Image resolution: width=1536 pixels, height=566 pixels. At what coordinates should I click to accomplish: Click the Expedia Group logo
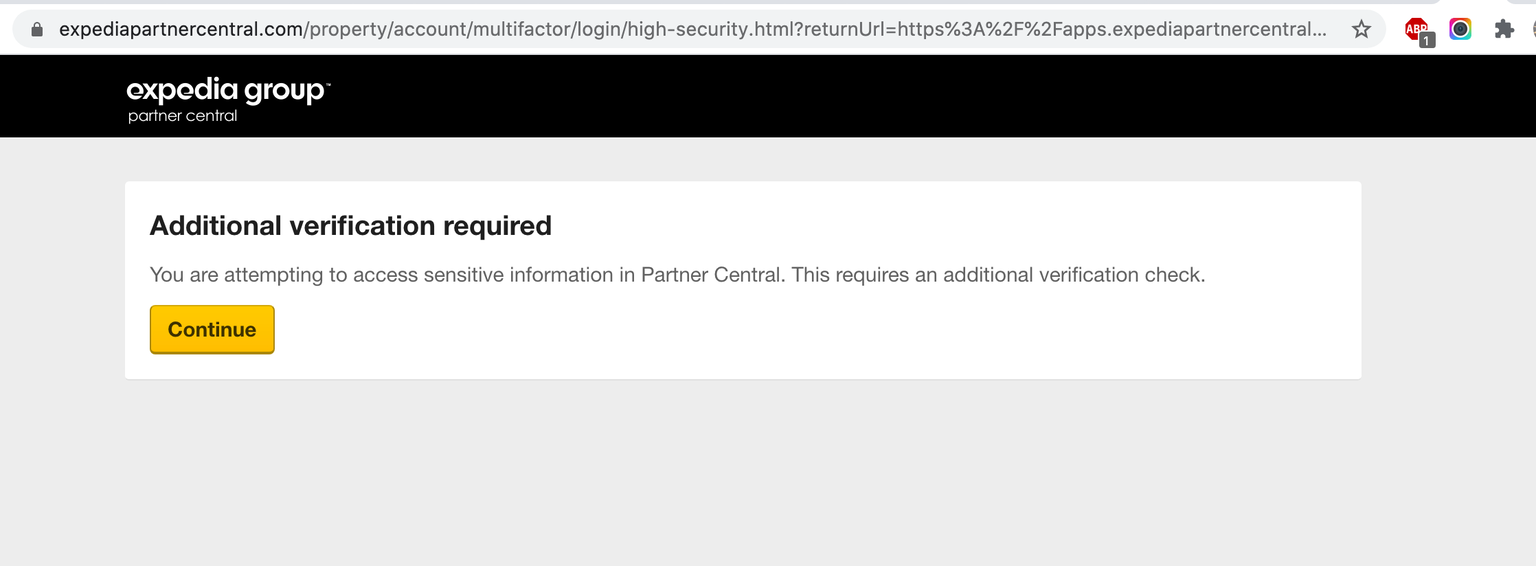pyautogui.click(x=228, y=91)
